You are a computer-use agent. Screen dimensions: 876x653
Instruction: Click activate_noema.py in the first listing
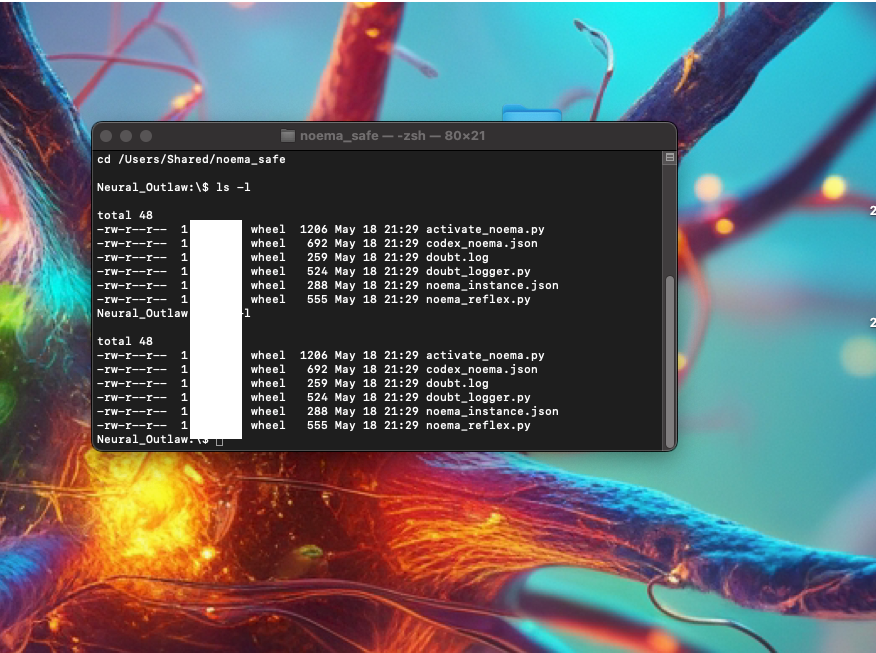(485, 229)
